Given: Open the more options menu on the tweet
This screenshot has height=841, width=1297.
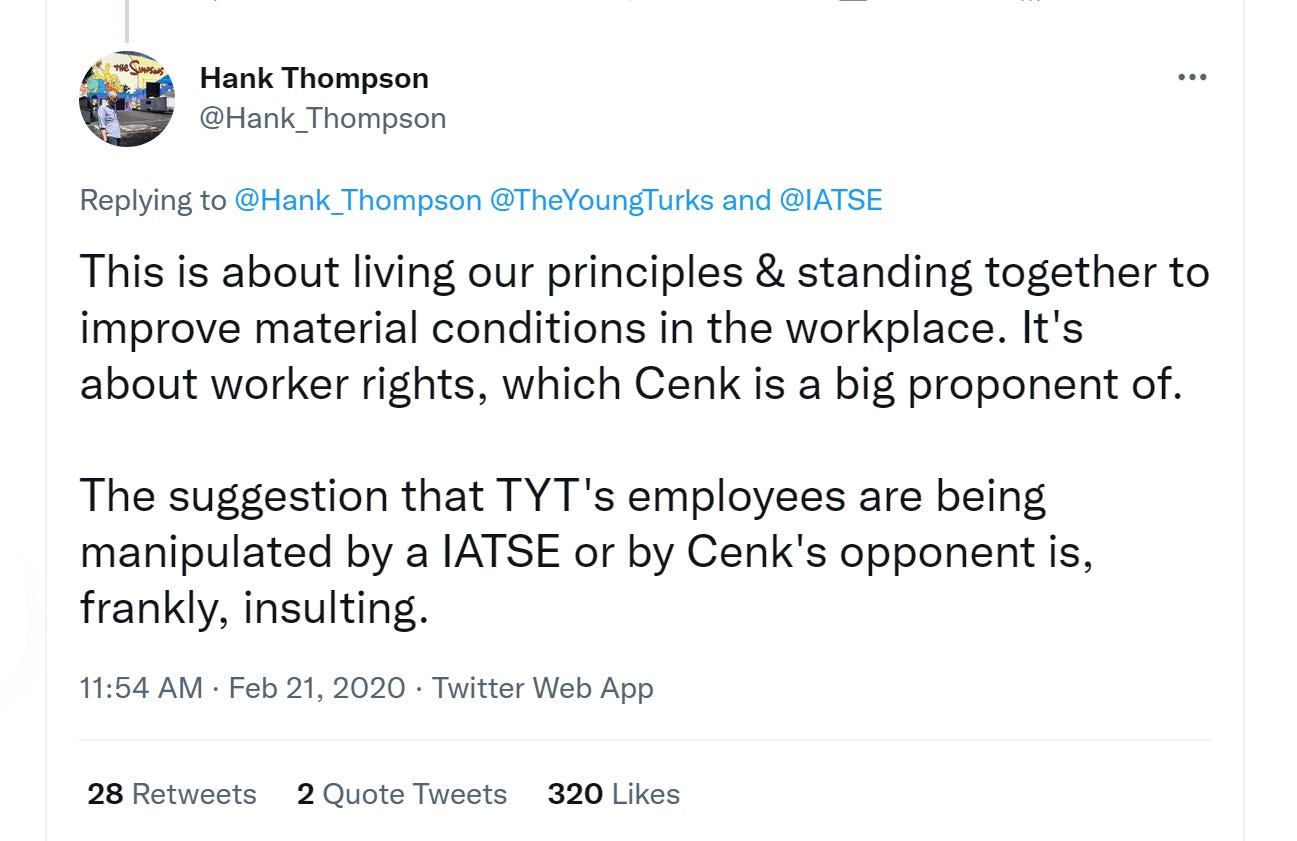Looking at the screenshot, I should pos(1192,76).
